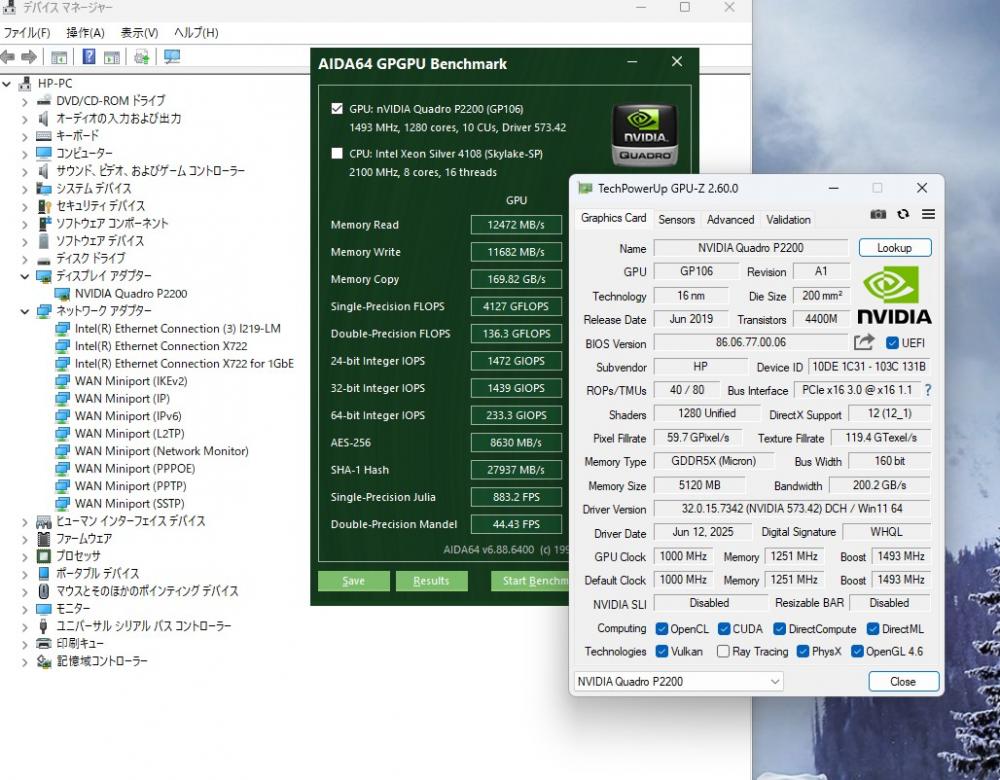Toggle the Vulkan checkbox
The height and width of the screenshot is (780, 1000).
[x=661, y=651]
